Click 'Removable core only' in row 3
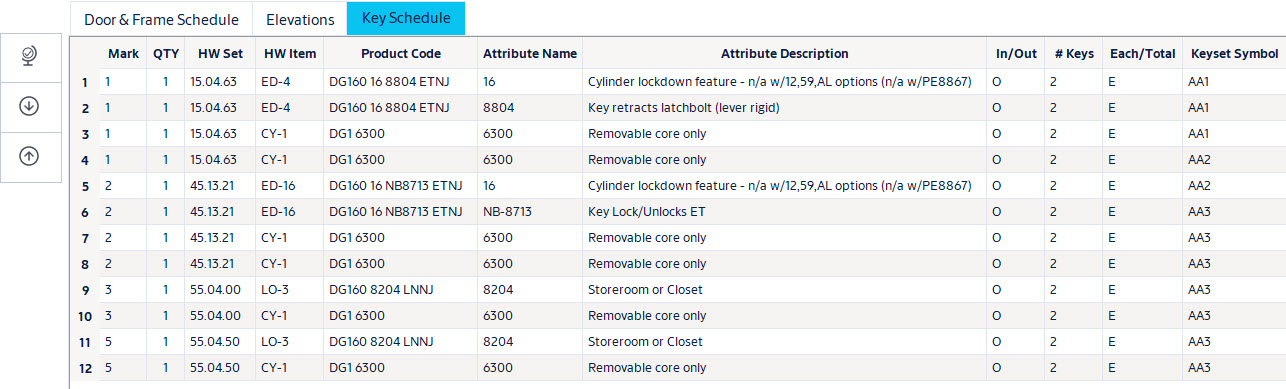1286x389 pixels. (x=647, y=134)
